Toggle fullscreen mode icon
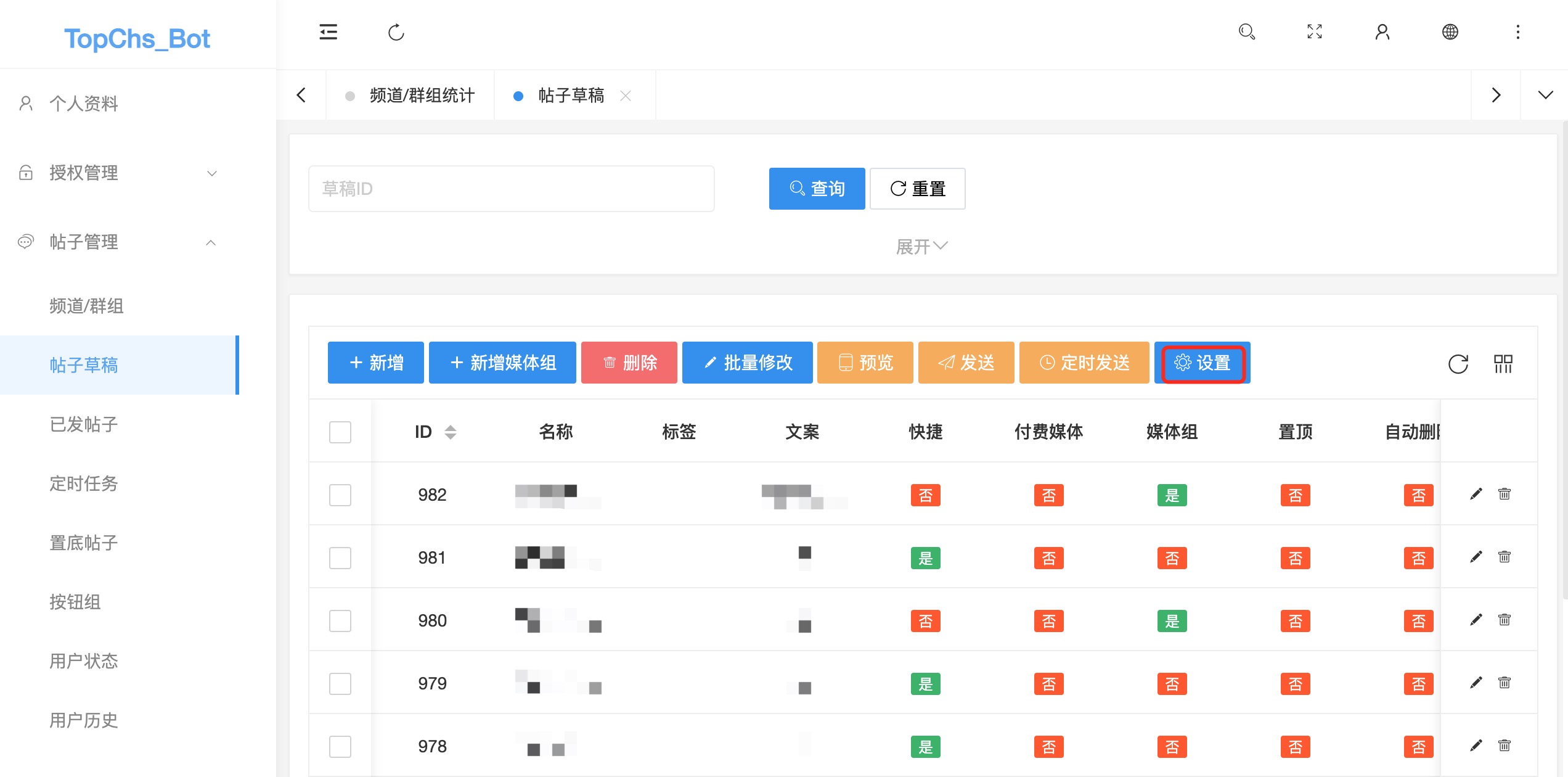Screen dimensions: 1568x777 coord(1315,32)
